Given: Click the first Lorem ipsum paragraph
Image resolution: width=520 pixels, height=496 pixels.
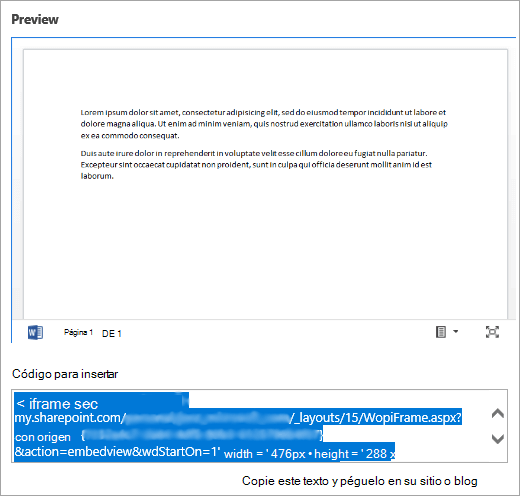Looking at the screenshot, I should (264, 124).
